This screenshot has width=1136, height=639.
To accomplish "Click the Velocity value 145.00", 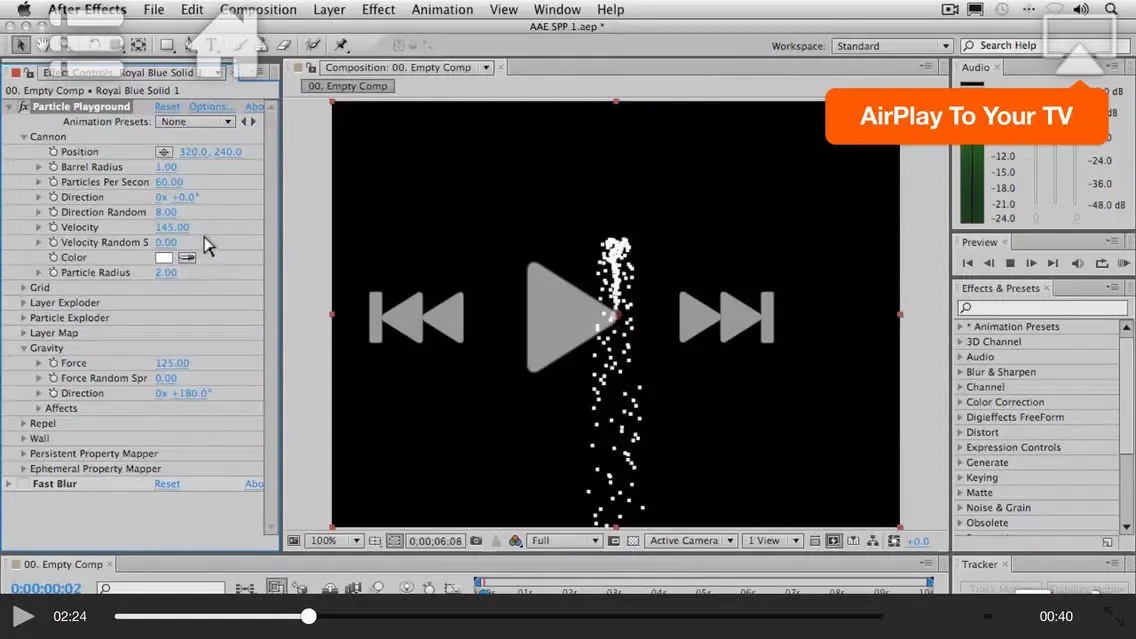I will pos(172,227).
